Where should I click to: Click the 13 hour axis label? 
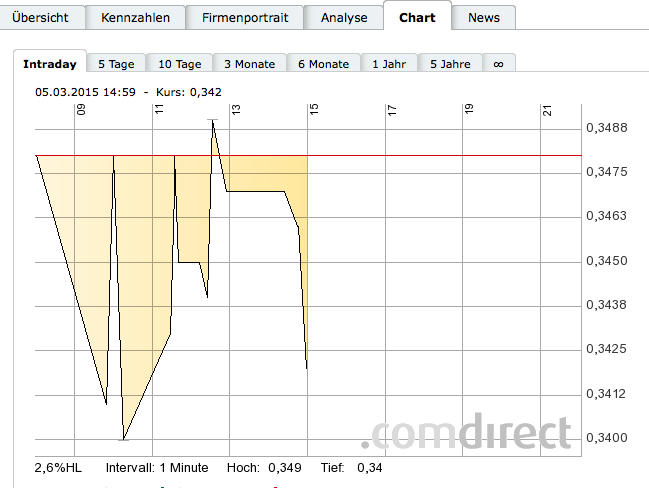[x=236, y=112]
